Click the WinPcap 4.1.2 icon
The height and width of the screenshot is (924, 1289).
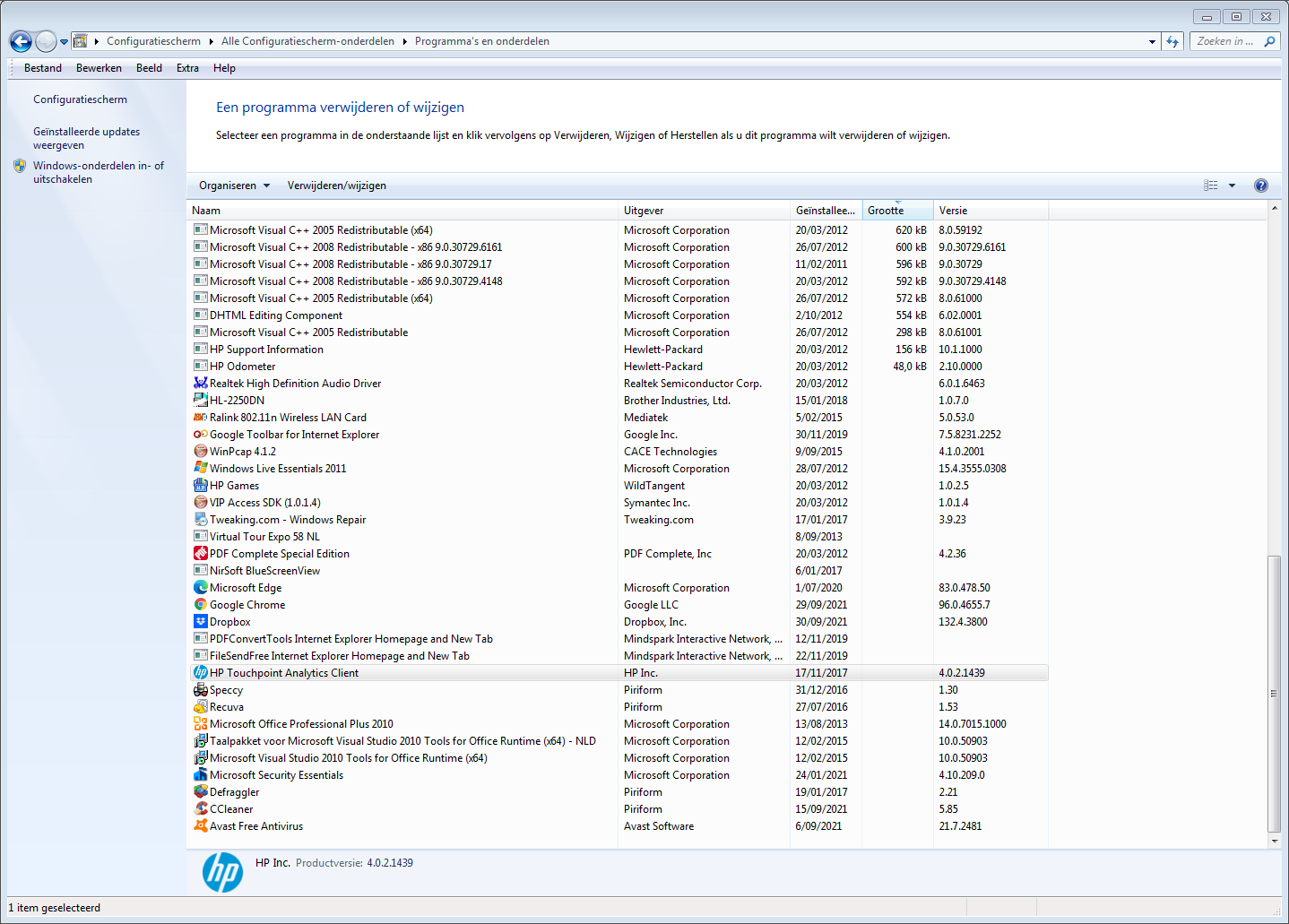(x=201, y=452)
